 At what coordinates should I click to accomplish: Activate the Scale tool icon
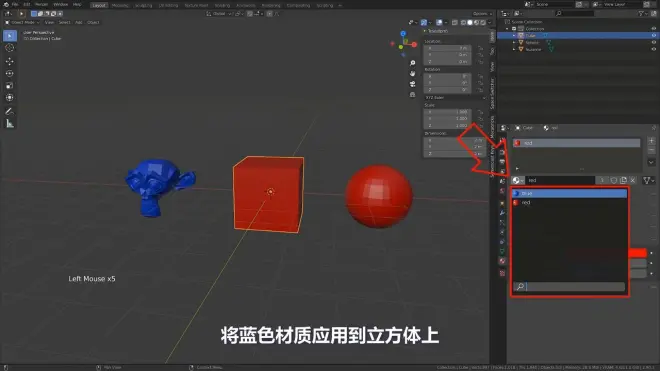[x=10, y=85]
